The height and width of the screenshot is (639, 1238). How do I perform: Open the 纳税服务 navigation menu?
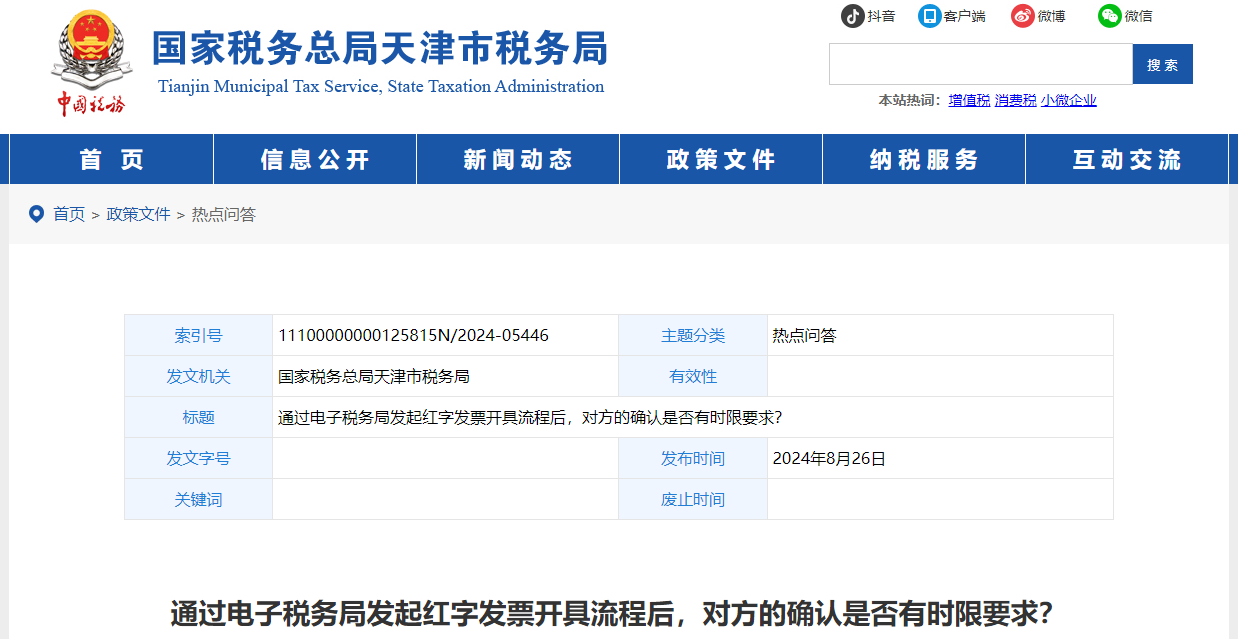click(x=923, y=159)
